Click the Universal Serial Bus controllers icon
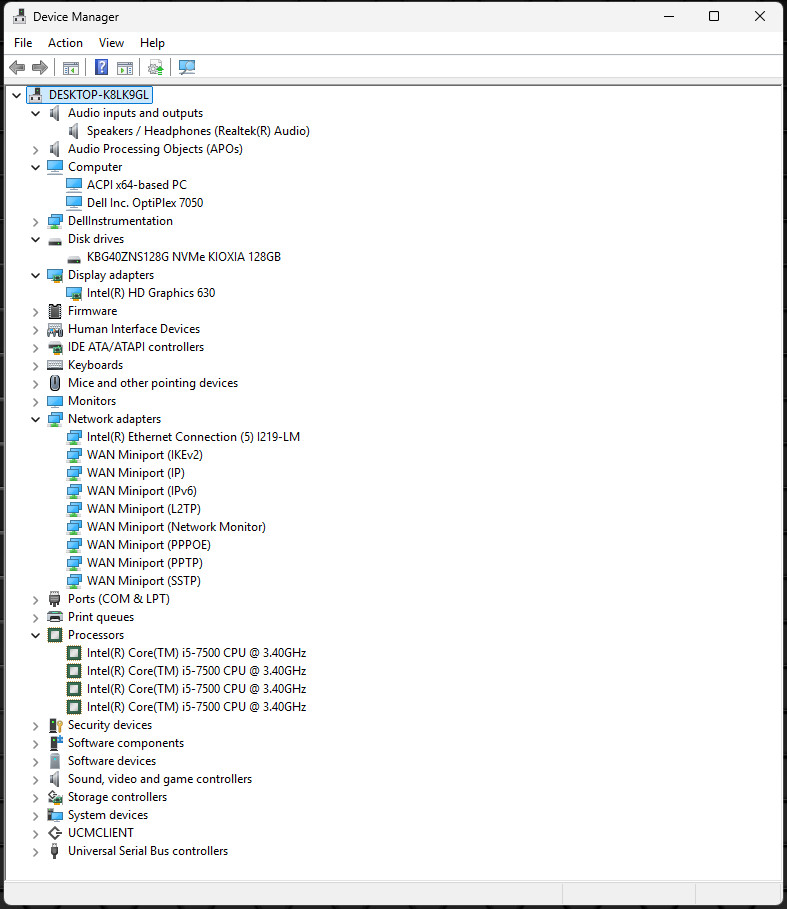The image size is (787, 909). [54, 851]
